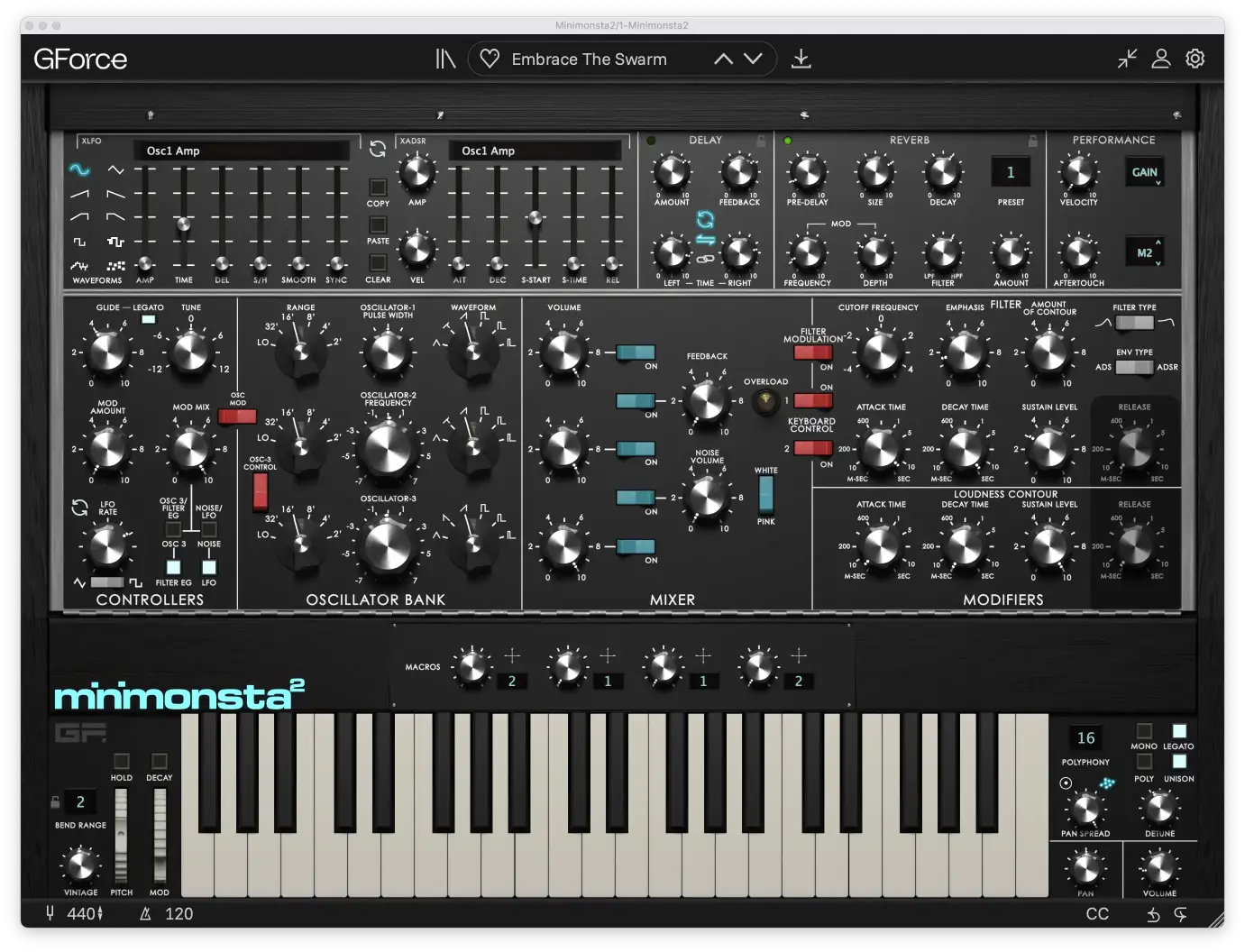Click the undo arrow icon
1245x952 pixels.
pyautogui.click(x=1153, y=914)
